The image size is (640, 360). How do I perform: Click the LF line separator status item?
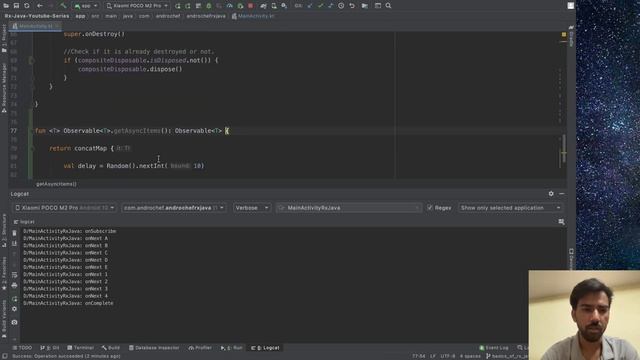point(433,356)
